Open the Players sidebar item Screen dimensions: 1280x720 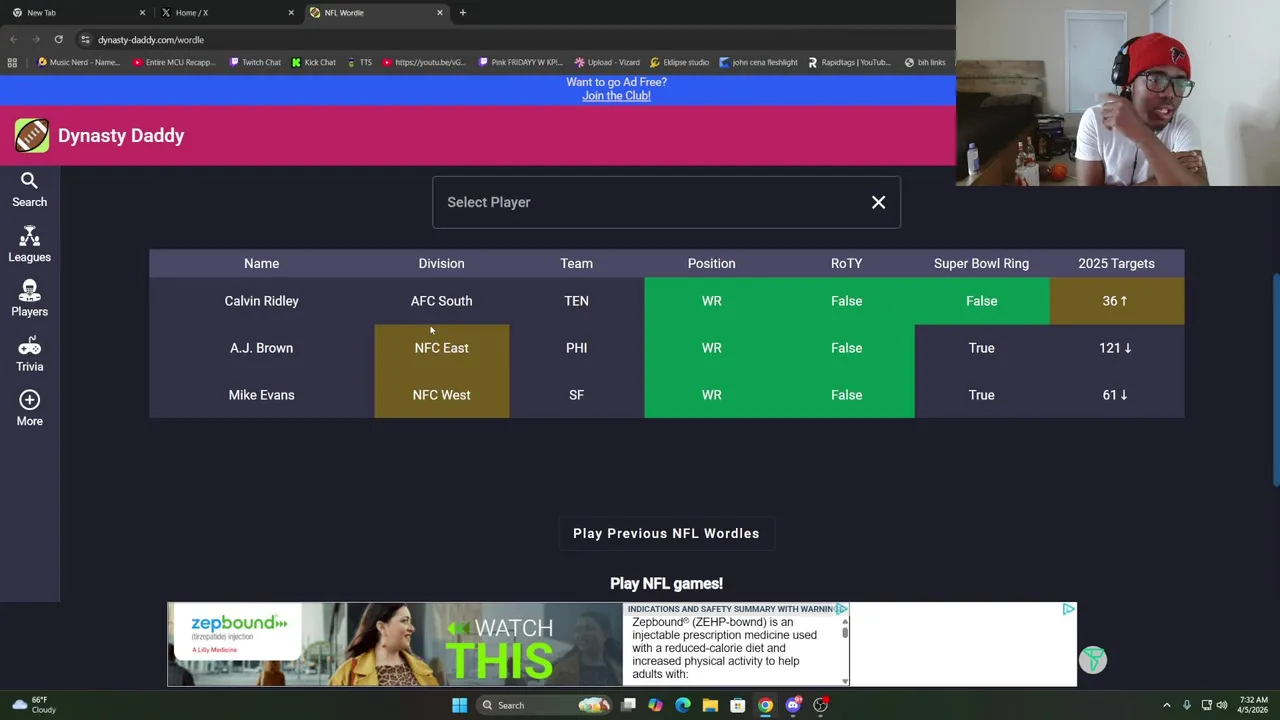pyautogui.click(x=29, y=300)
